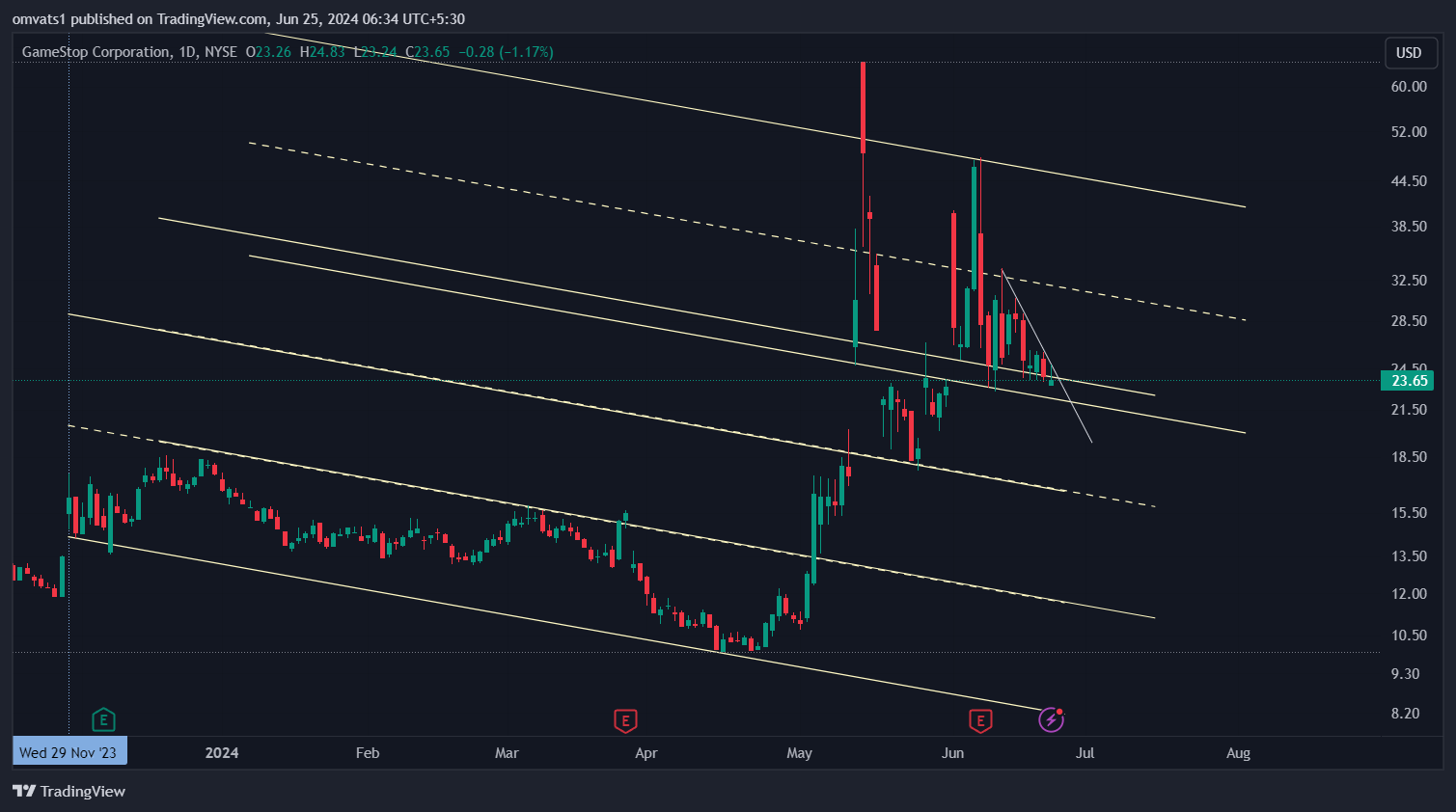Click the 13.50 price axis label
This screenshot has width=1456, height=812.
click(x=1409, y=556)
